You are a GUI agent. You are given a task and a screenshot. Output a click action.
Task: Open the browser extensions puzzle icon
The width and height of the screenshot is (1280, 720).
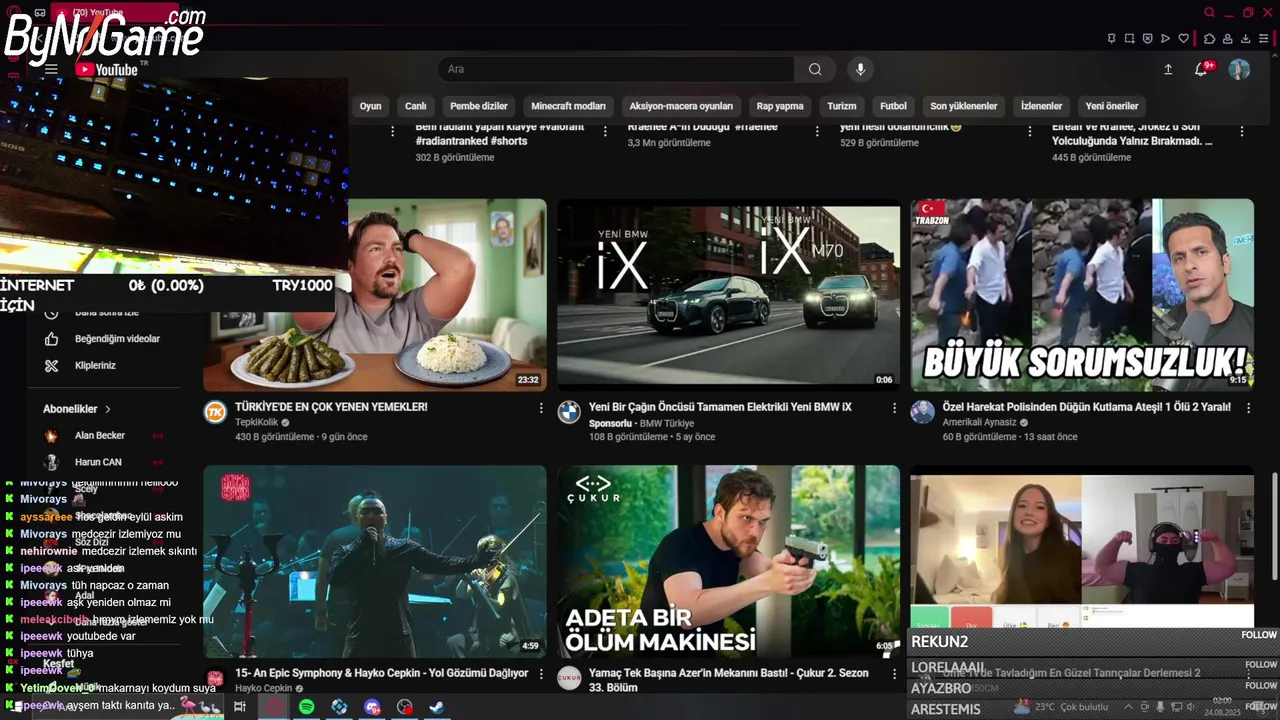(1209, 38)
